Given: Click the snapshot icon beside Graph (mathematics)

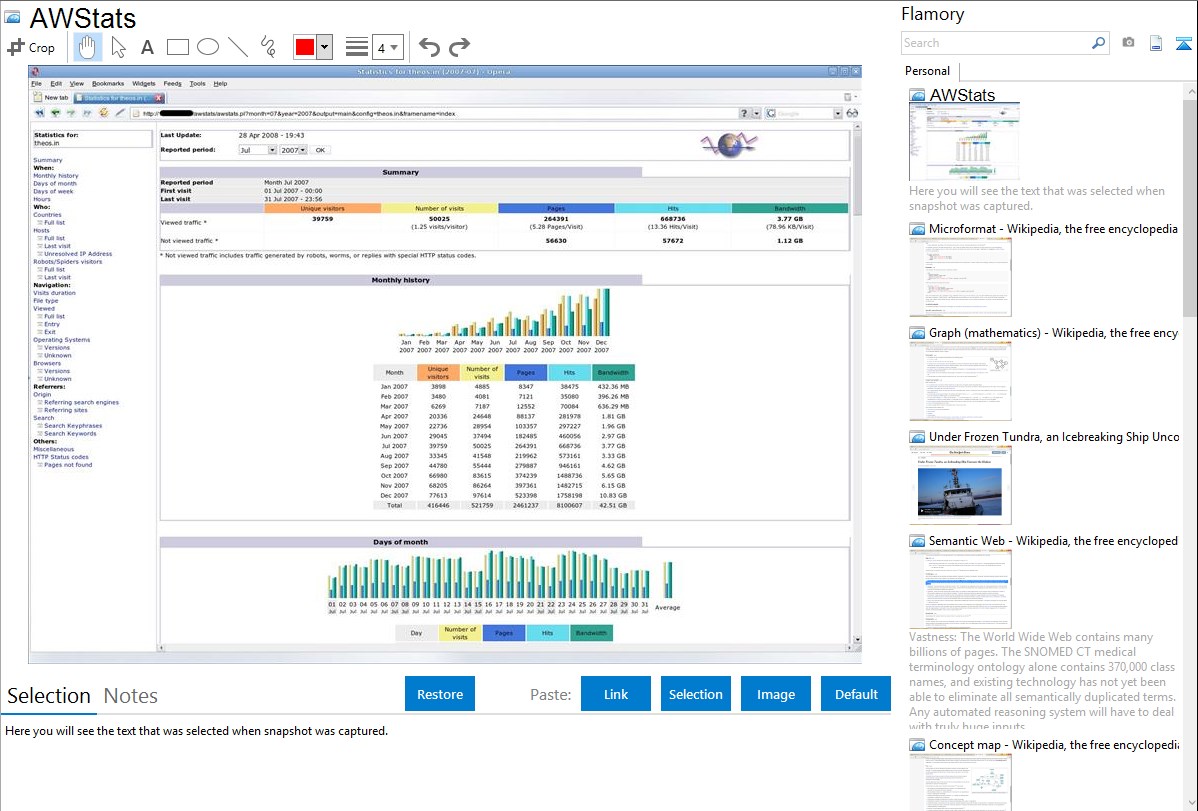Looking at the screenshot, I should (x=917, y=333).
